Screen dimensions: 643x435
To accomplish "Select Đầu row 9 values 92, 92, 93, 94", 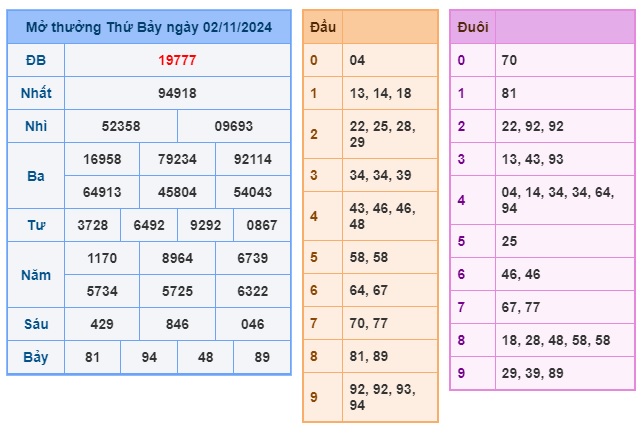I will tap(382, 397).
